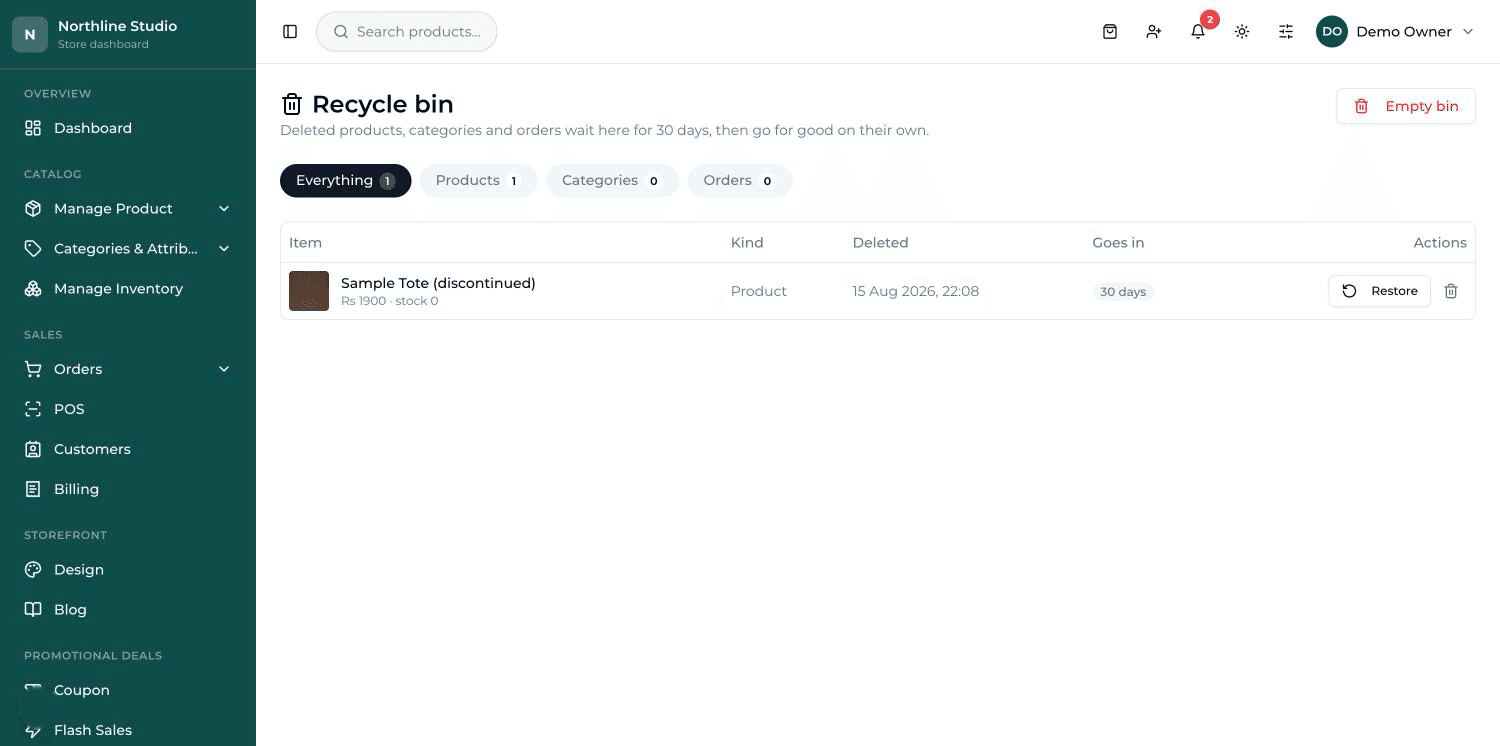Click the add user icon

click(x=1154, y=32)
